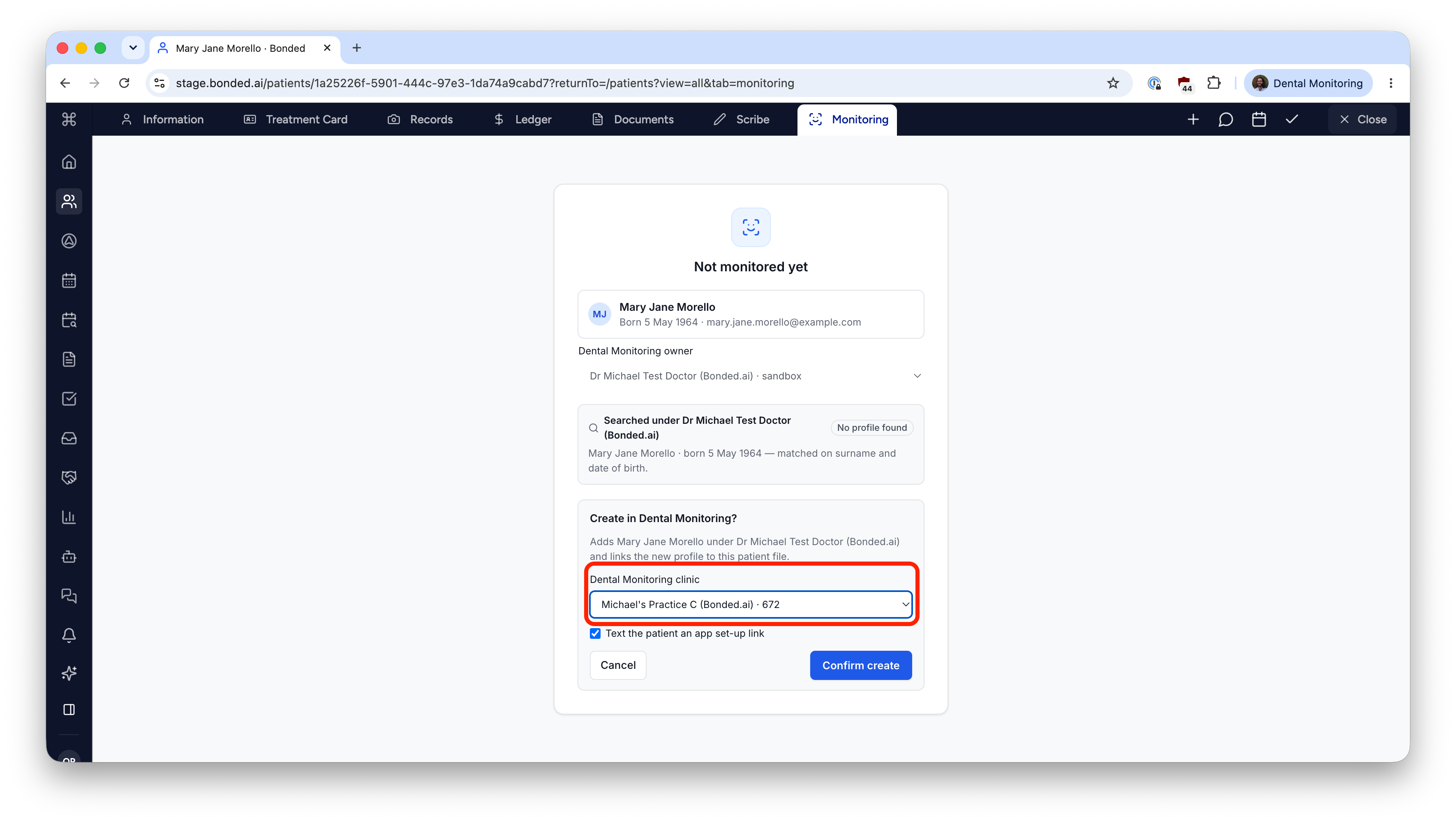Viewport: 1456px width, 823px height.
Task: Switch to the Information tab
Action: (x=162, y=119)
